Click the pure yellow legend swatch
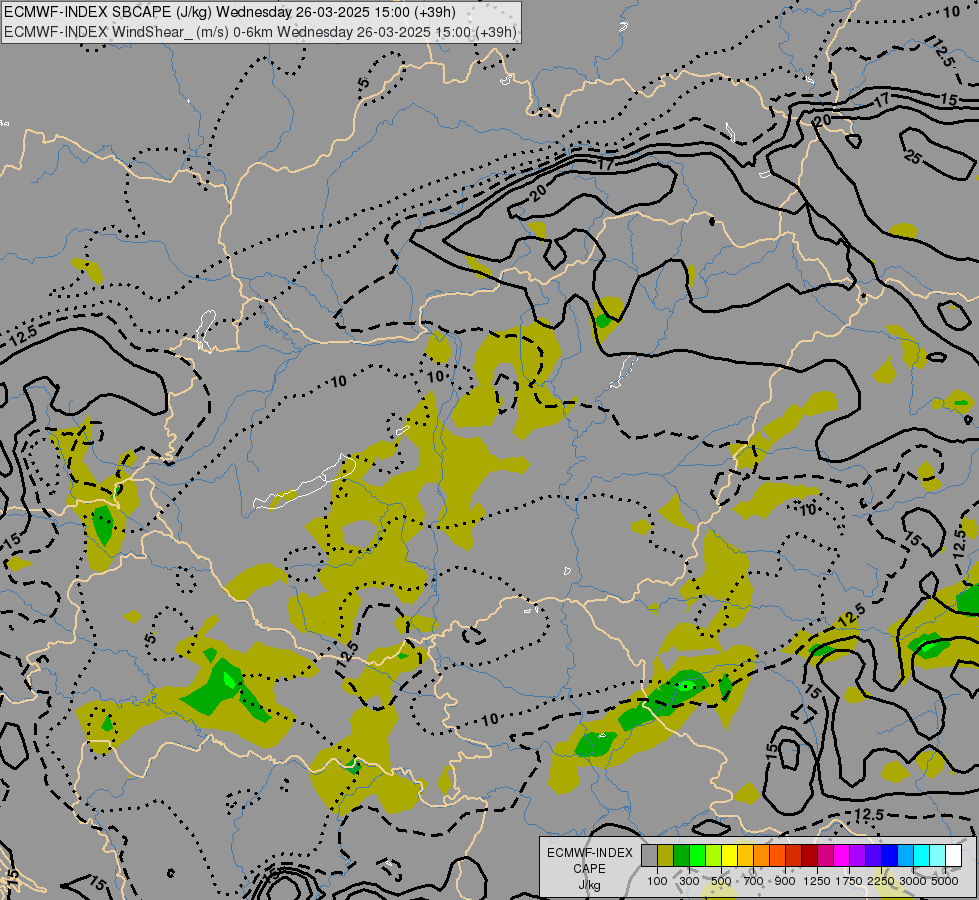The height and width of the screenshot is (900, 979). pos(729,856)
